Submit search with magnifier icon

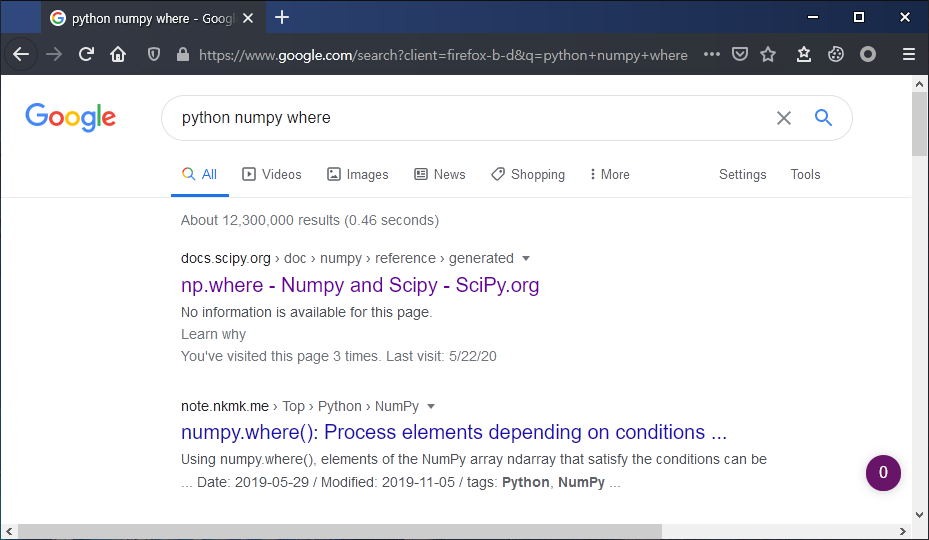[x=823, y=117]
